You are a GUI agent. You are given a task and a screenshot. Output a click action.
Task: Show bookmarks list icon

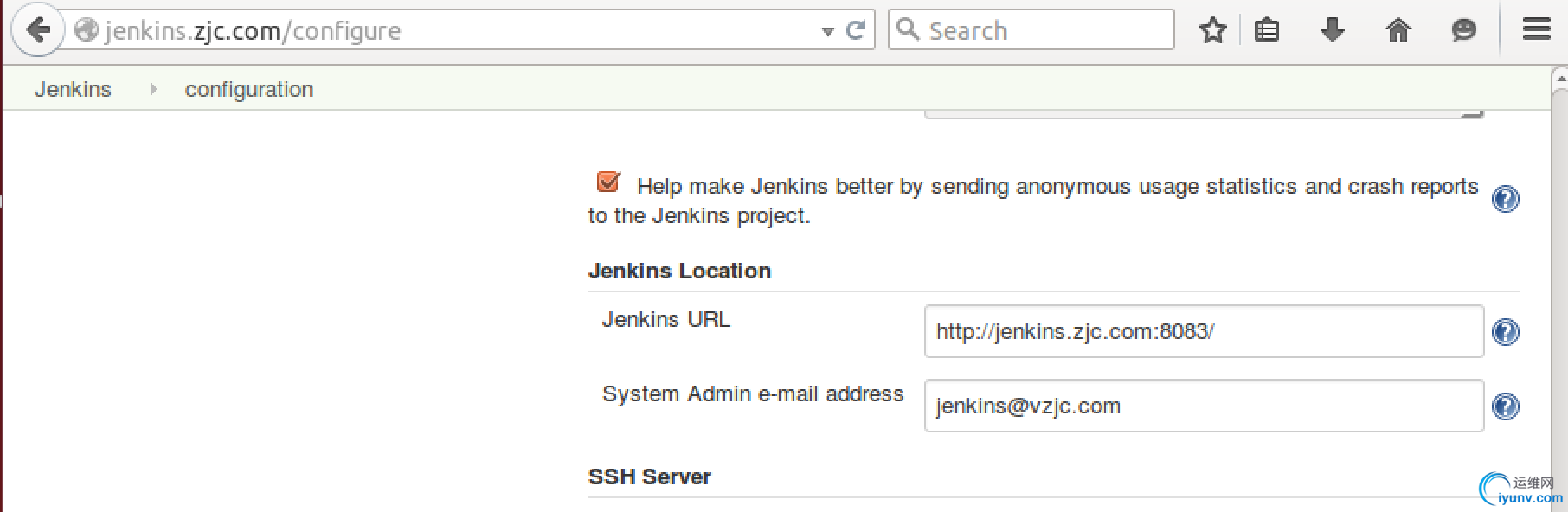(x=1267, y=30)
